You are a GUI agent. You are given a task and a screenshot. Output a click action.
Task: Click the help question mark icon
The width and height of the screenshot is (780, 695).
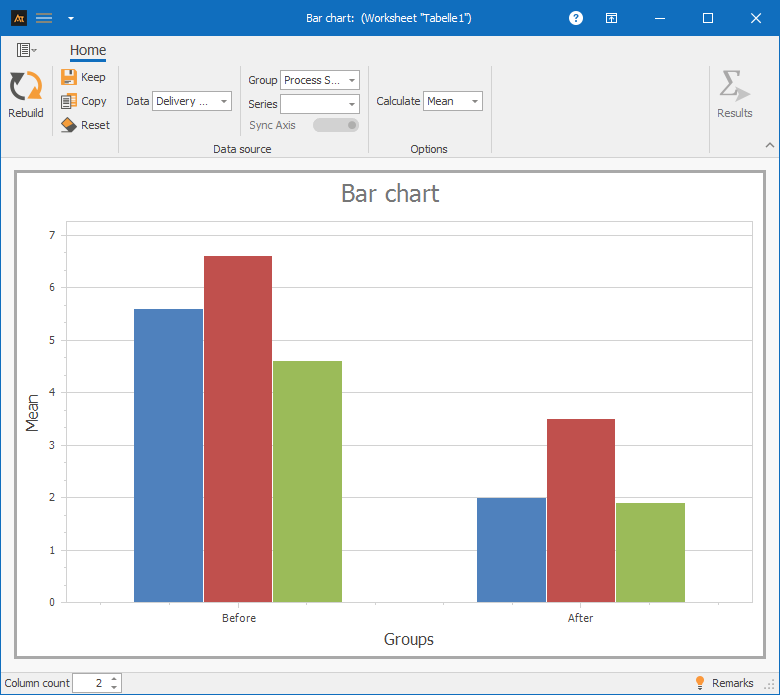pos(575,18)
